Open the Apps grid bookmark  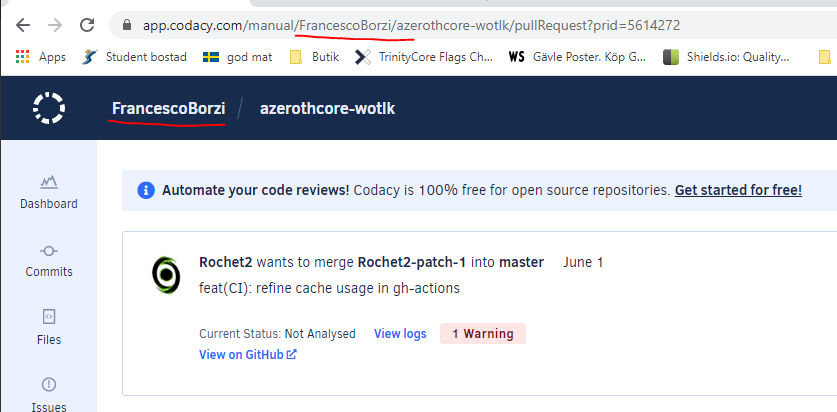(41, 57)
